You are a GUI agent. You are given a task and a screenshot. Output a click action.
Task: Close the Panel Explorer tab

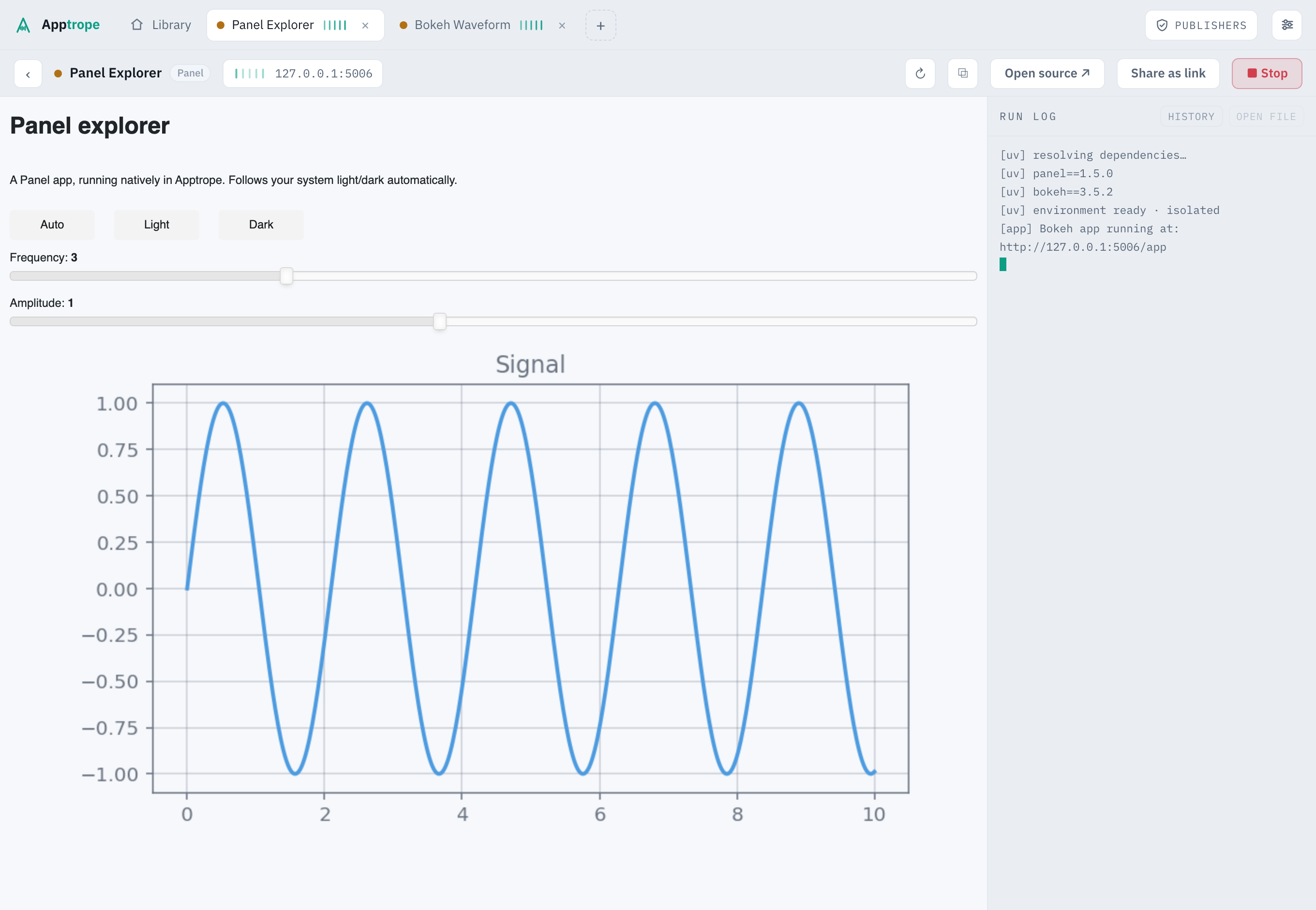click(365, 26)
